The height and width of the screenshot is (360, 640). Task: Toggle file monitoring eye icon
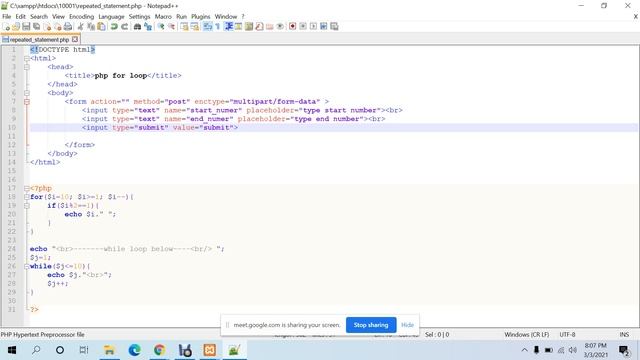(x=280, y=27)
